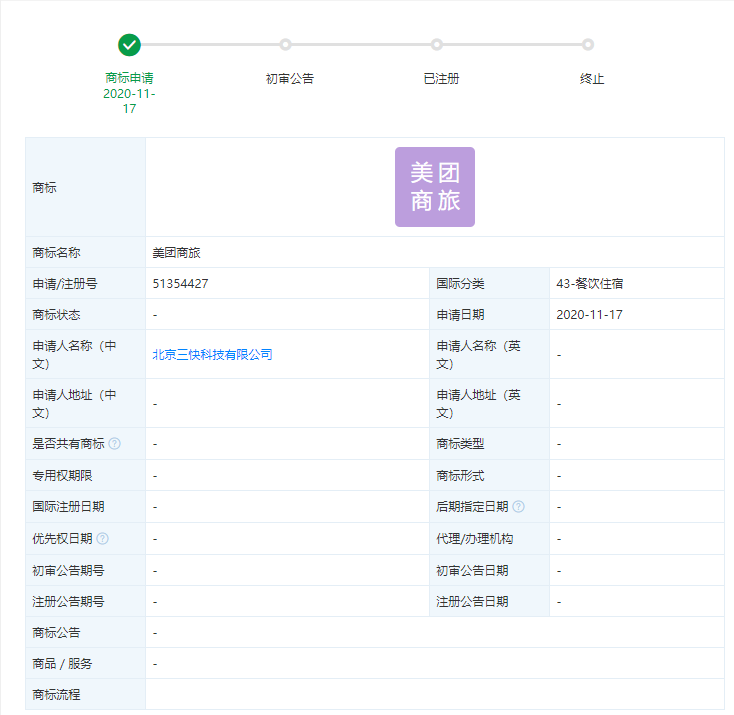Click the green checkmark on the 商标申请 step
This screenshot has width=734, height=715.
(x=129, y=45)
